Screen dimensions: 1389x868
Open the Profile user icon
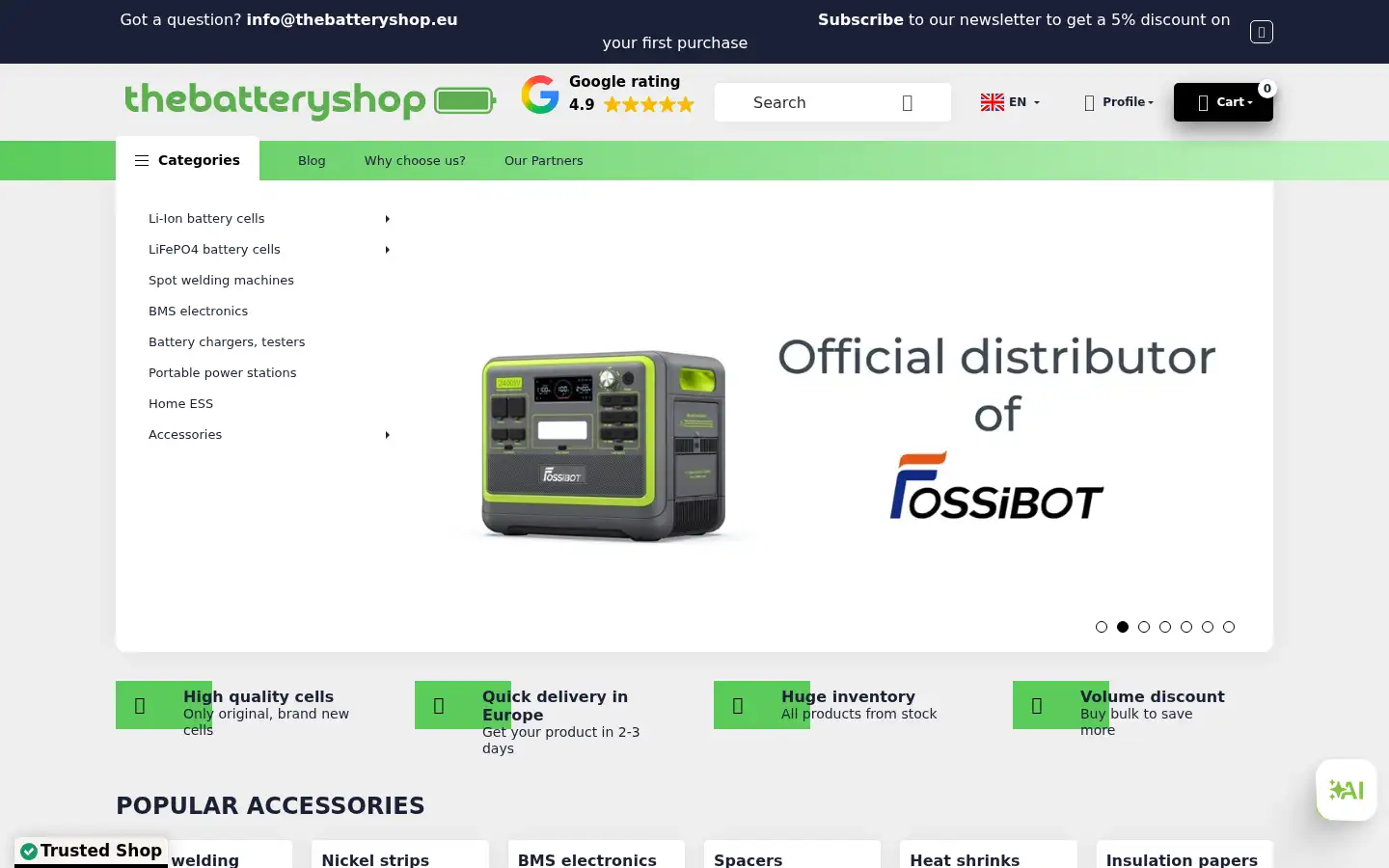click(x=1089, y=103)
